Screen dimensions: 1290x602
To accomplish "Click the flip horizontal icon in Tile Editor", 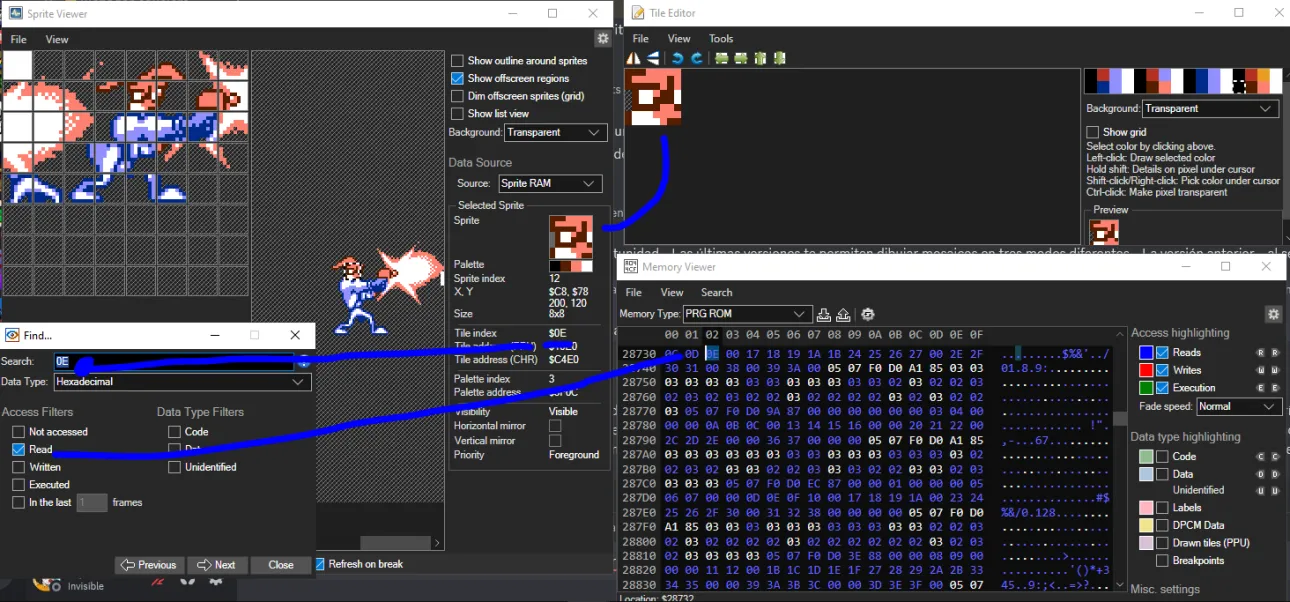I will click(633, 58).
